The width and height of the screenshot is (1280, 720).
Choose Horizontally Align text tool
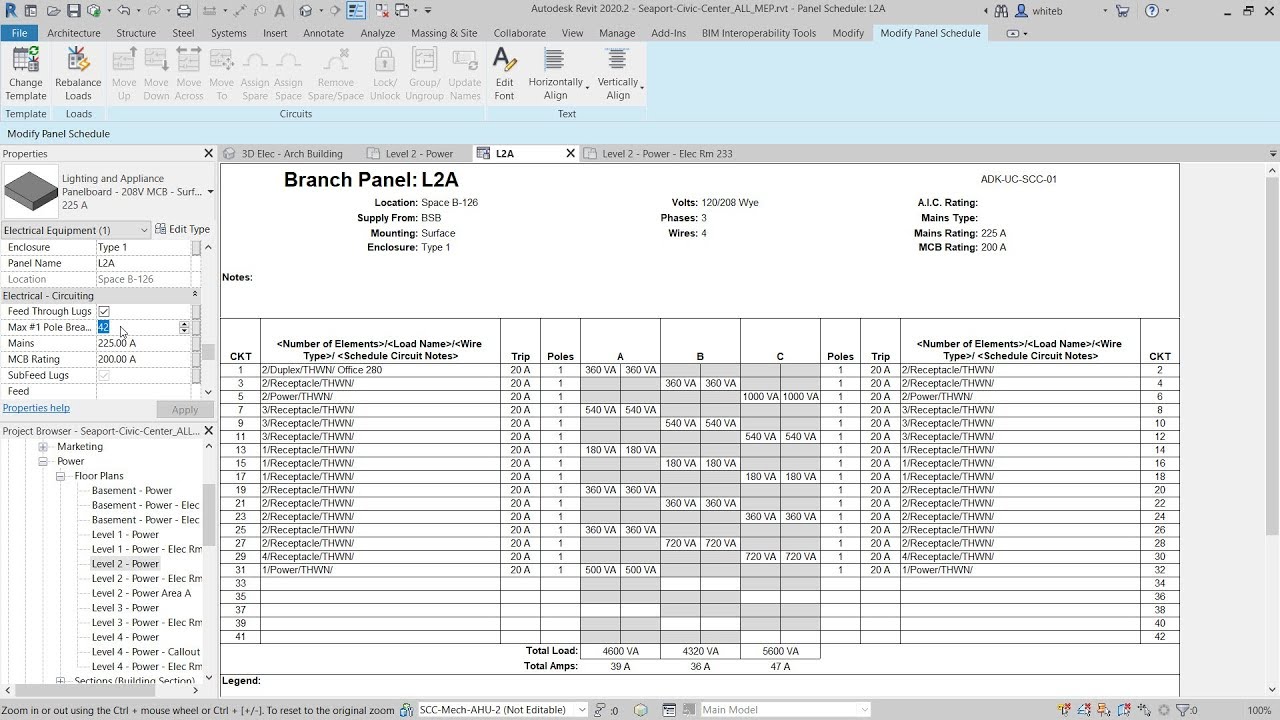point(556,74)
